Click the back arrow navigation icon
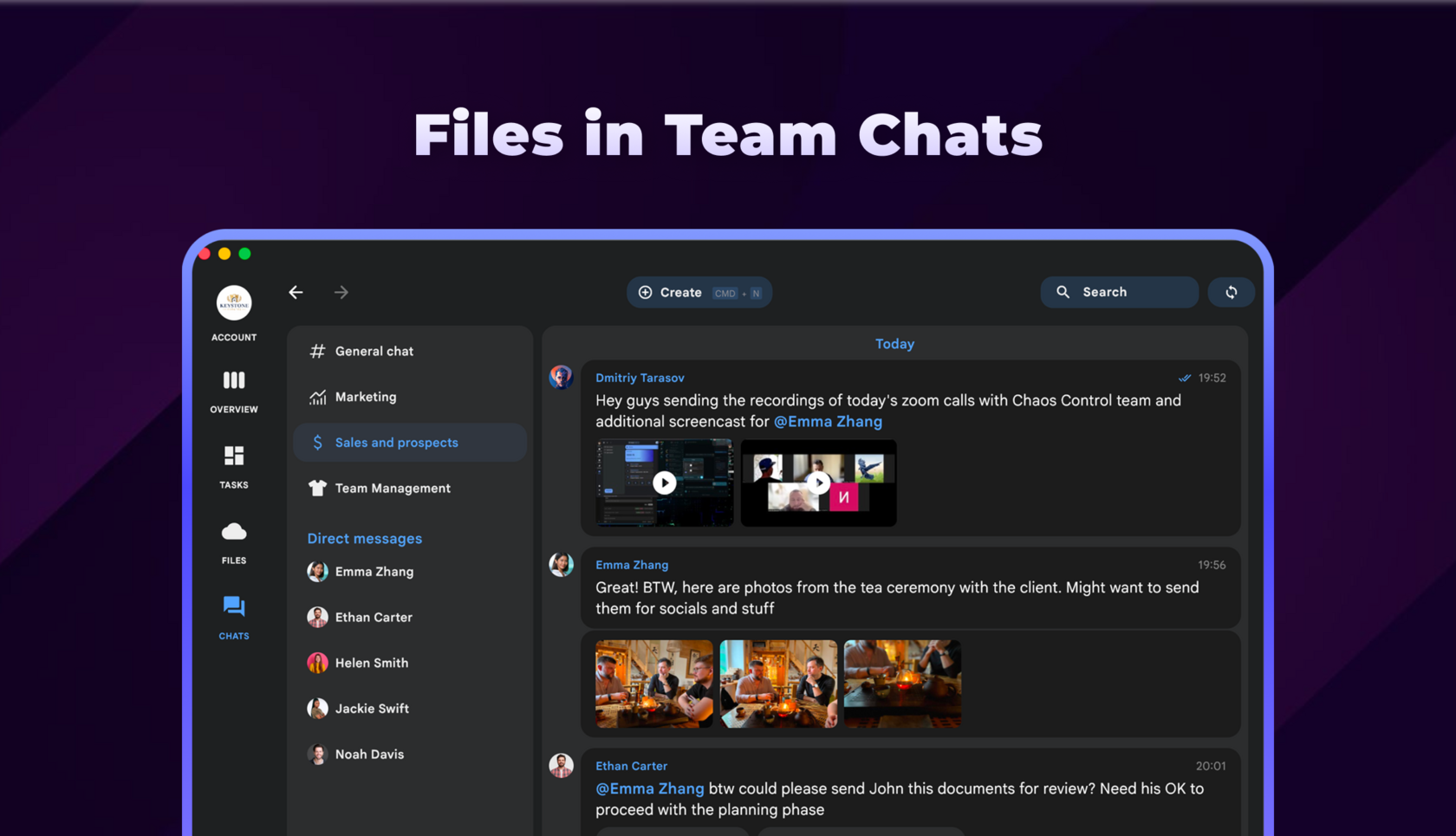The height and width of the screenshot is (836, 1456). point(296,292)
